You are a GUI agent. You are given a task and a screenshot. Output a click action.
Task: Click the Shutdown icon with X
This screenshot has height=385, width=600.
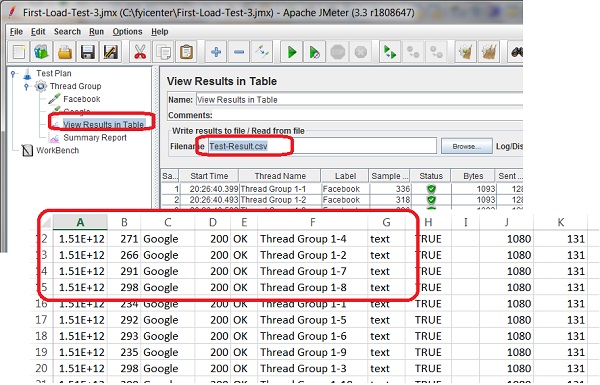pos(361,52)
